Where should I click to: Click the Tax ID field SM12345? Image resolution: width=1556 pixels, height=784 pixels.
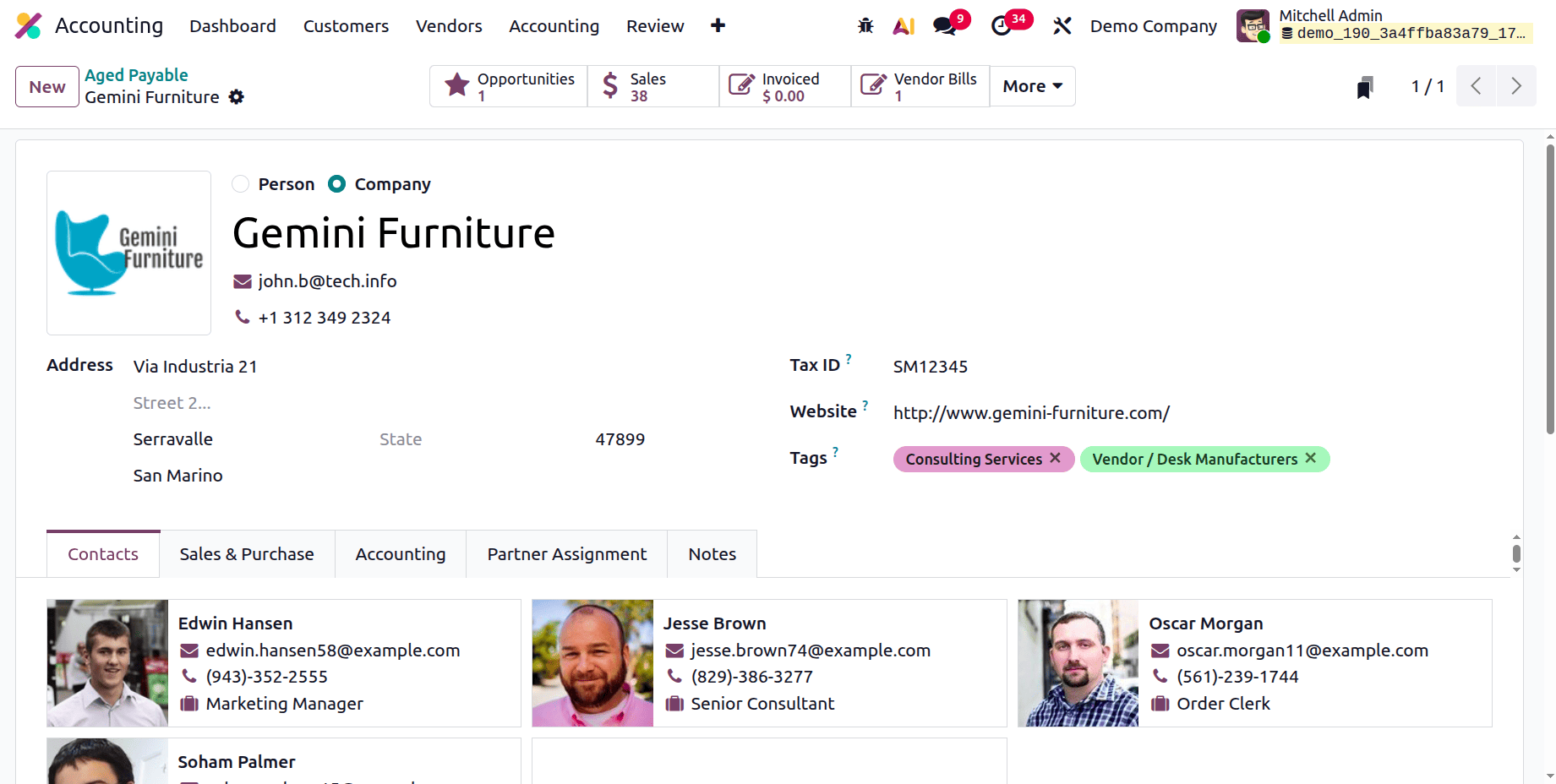coord(1192,367)
